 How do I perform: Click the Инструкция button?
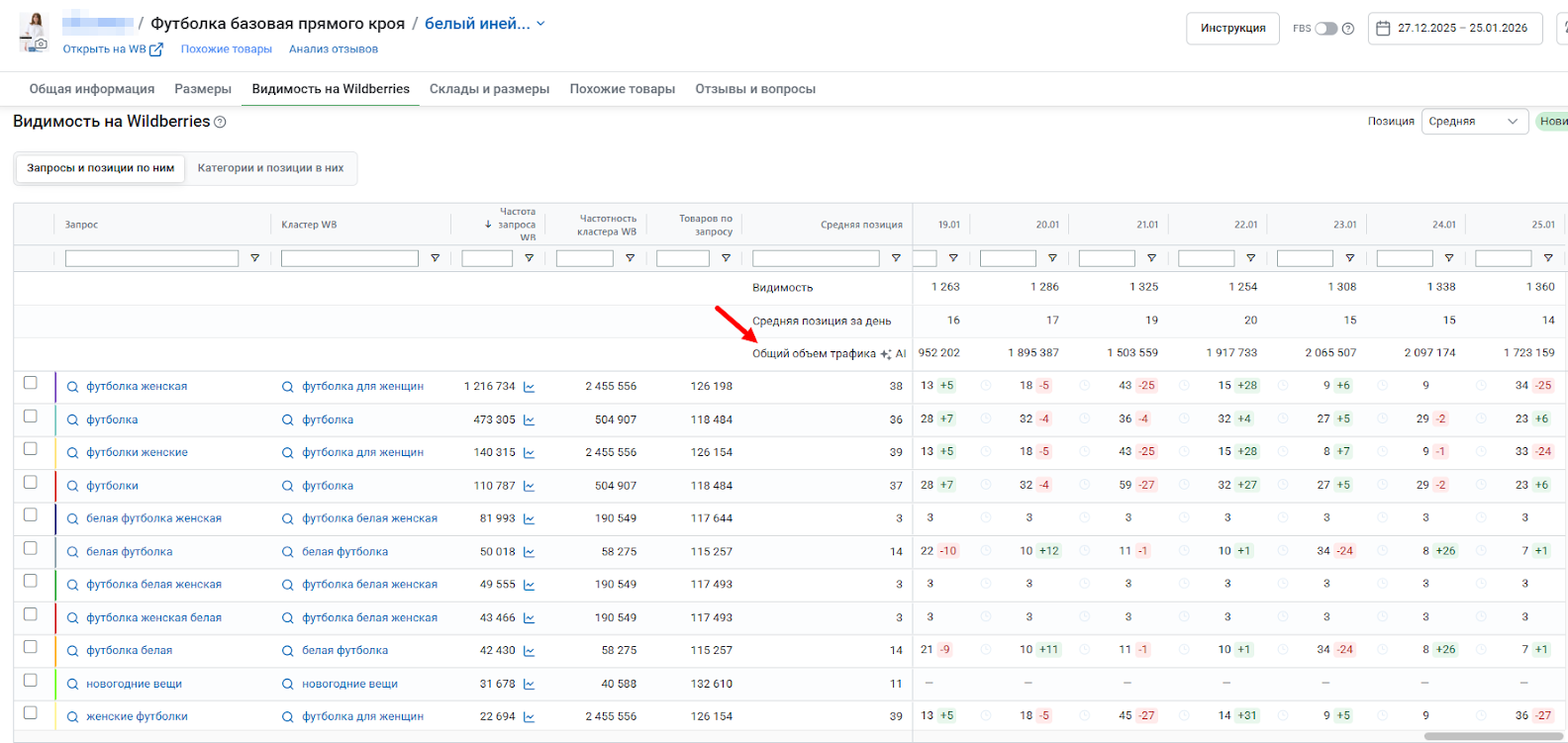[1232, 29]
